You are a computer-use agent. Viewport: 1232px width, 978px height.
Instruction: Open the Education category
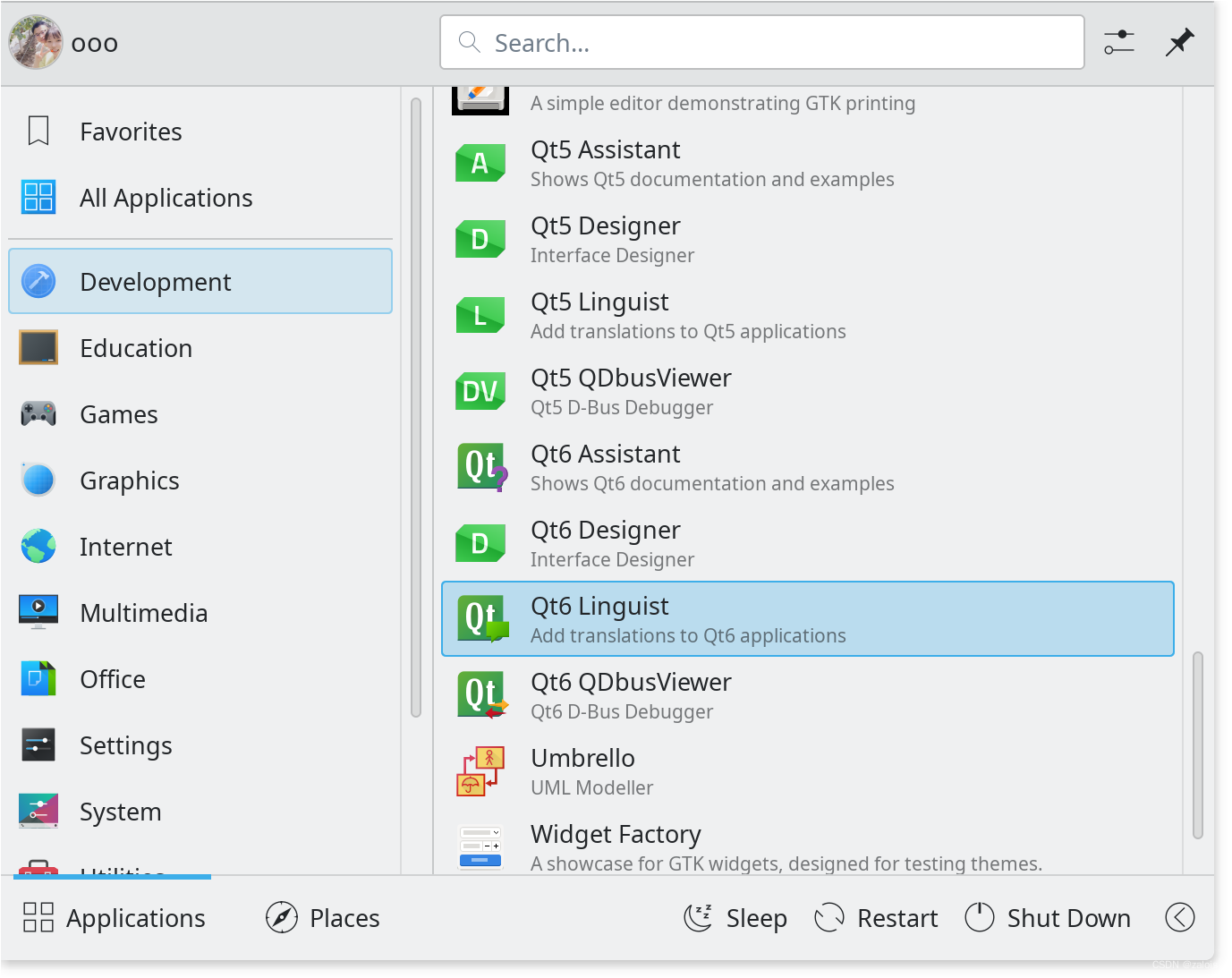tap(200, 348)
